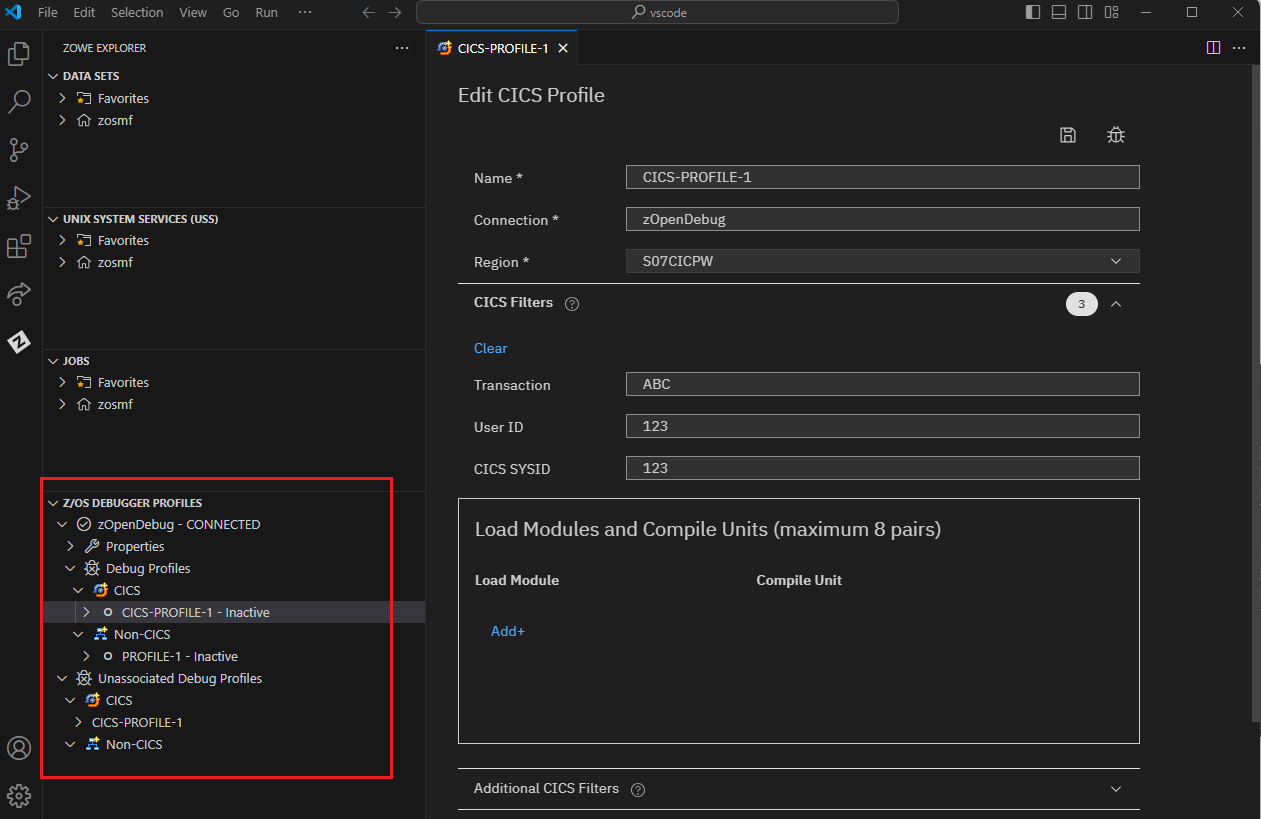Toggle the primary side bar layout button
The image size is (1261, 819).
tap(1033, 12)
